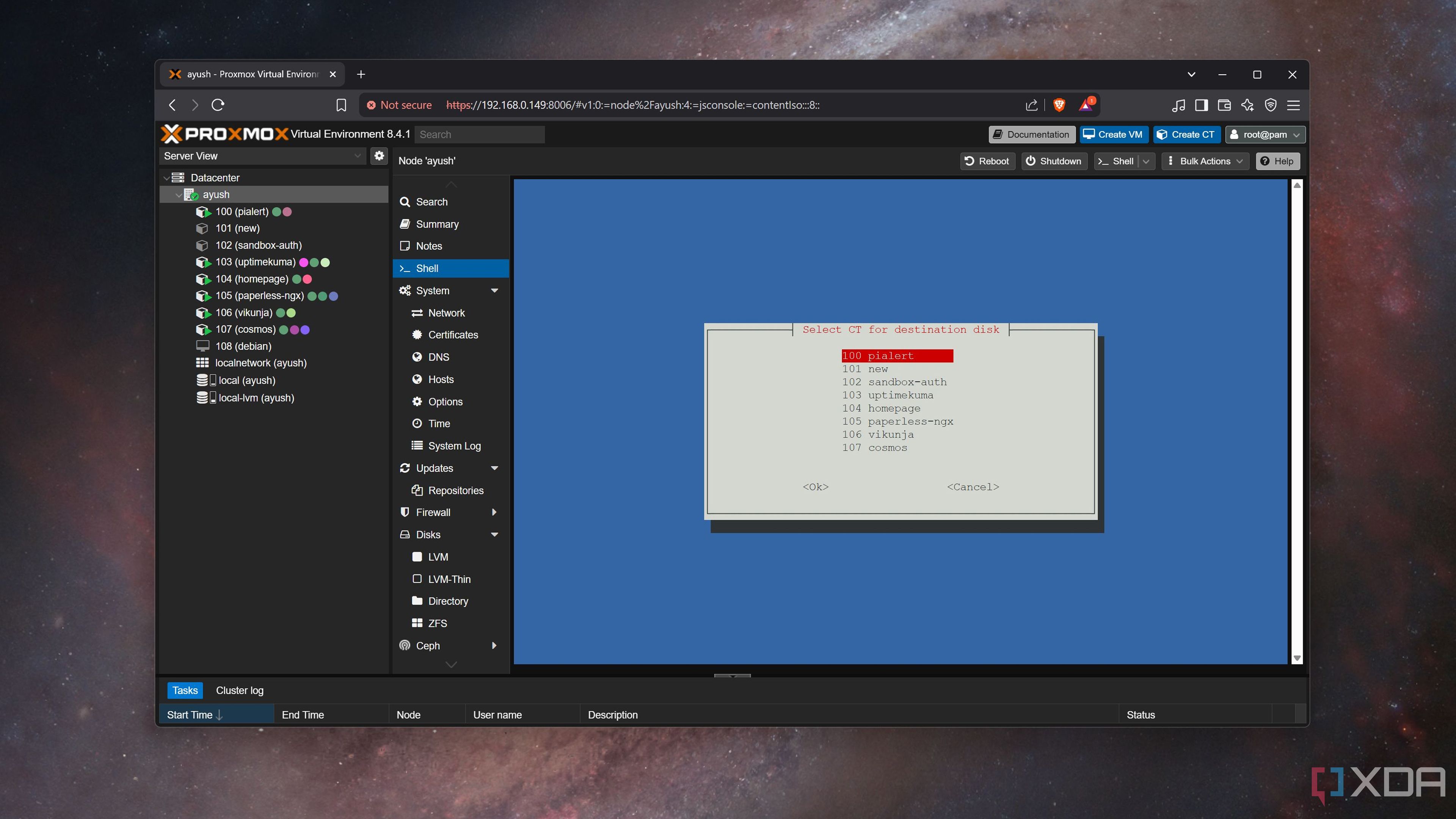1456x819 pixels.
Task: Switch to the Cluster log tab
Action: [x=240, y=690]
